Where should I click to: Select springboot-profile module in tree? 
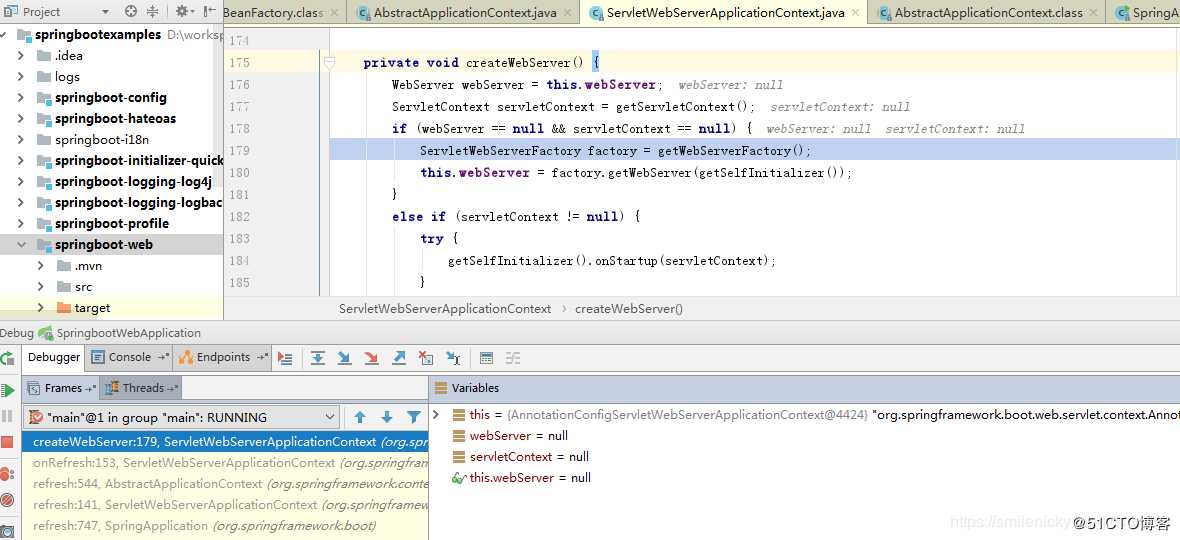(x=111, y=224)
